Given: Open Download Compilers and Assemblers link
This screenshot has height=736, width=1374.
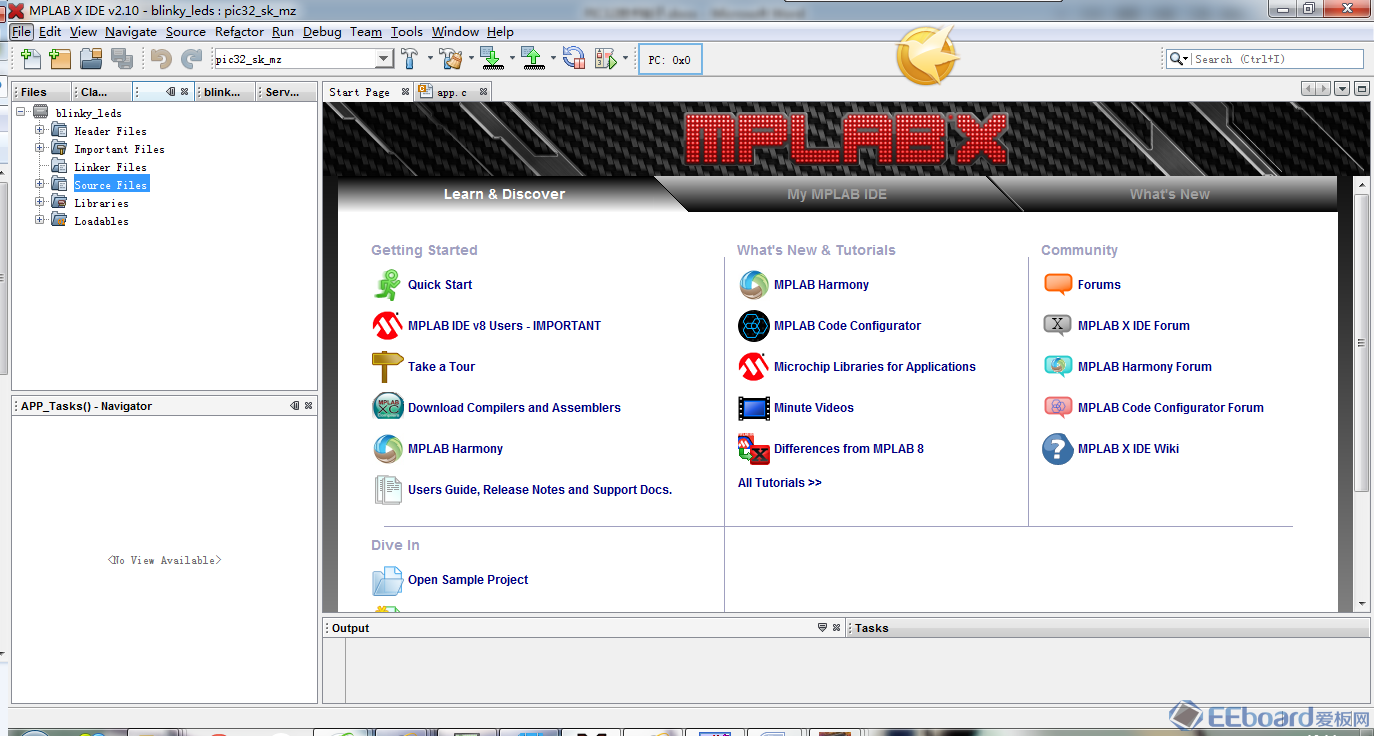Looking at the screenshot, I should point(514,408).
